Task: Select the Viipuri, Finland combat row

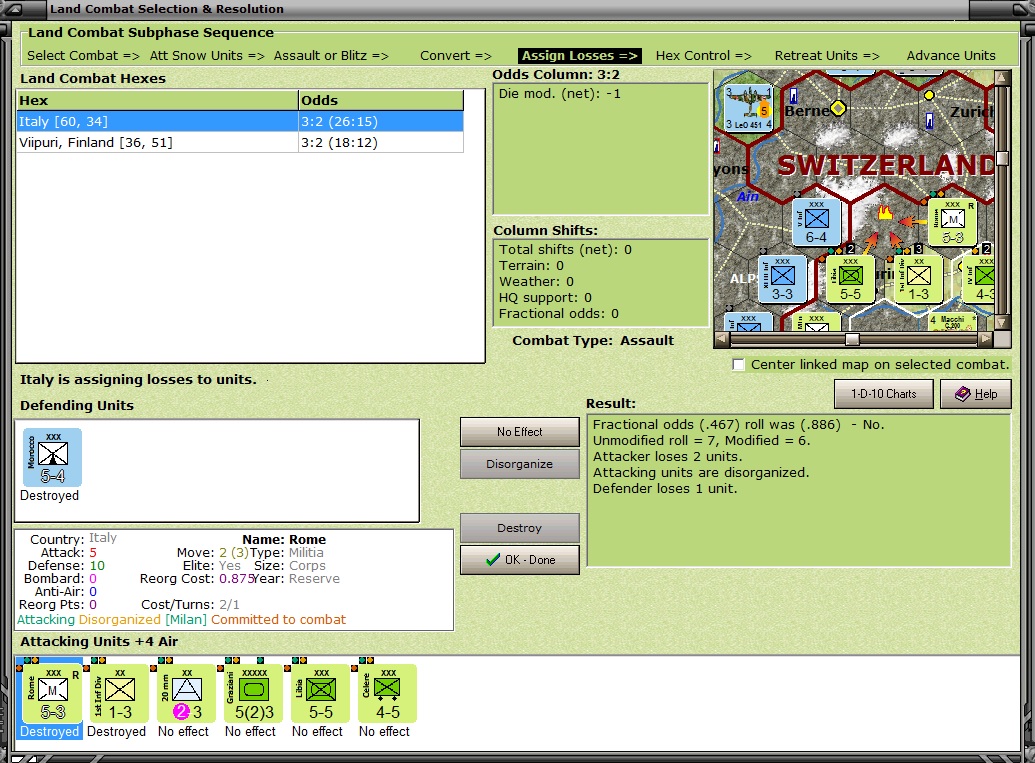Action: 240,143
